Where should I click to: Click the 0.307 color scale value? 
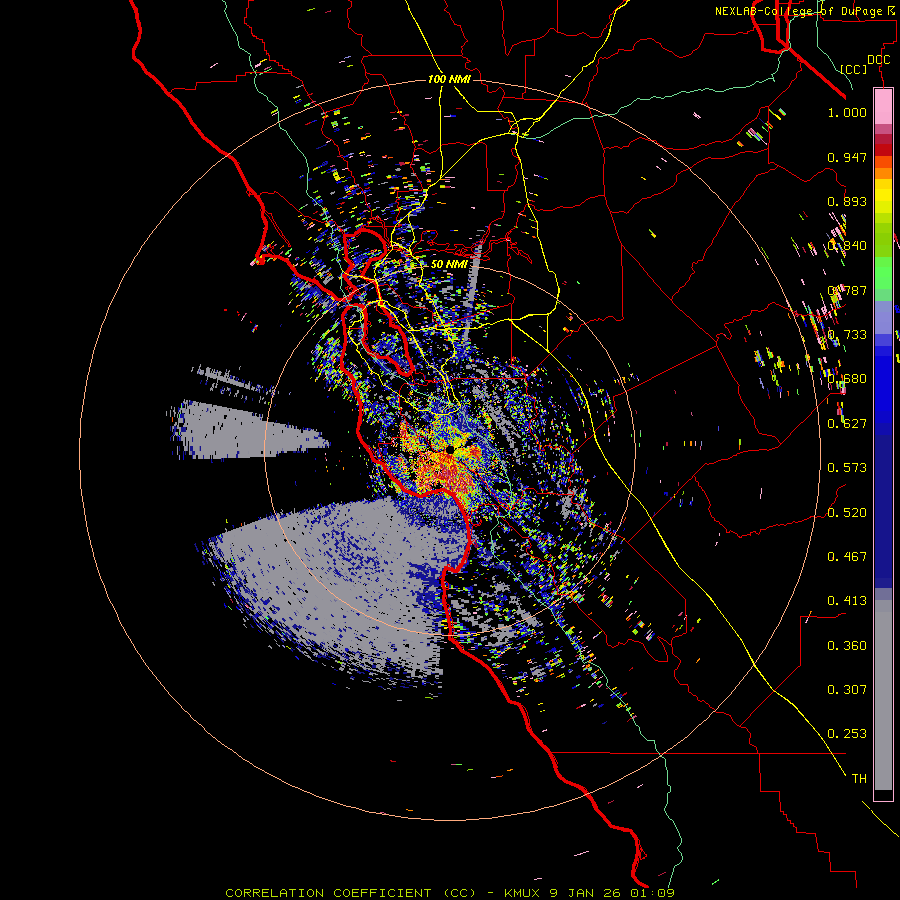pos(847,690)
